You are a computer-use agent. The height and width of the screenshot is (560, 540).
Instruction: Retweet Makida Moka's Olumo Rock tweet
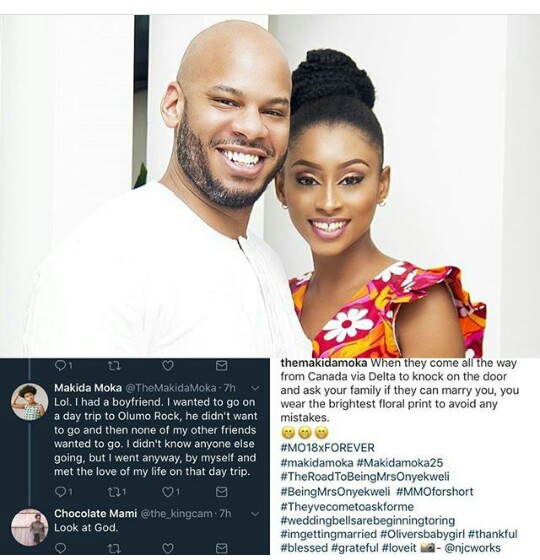point(114,492)
